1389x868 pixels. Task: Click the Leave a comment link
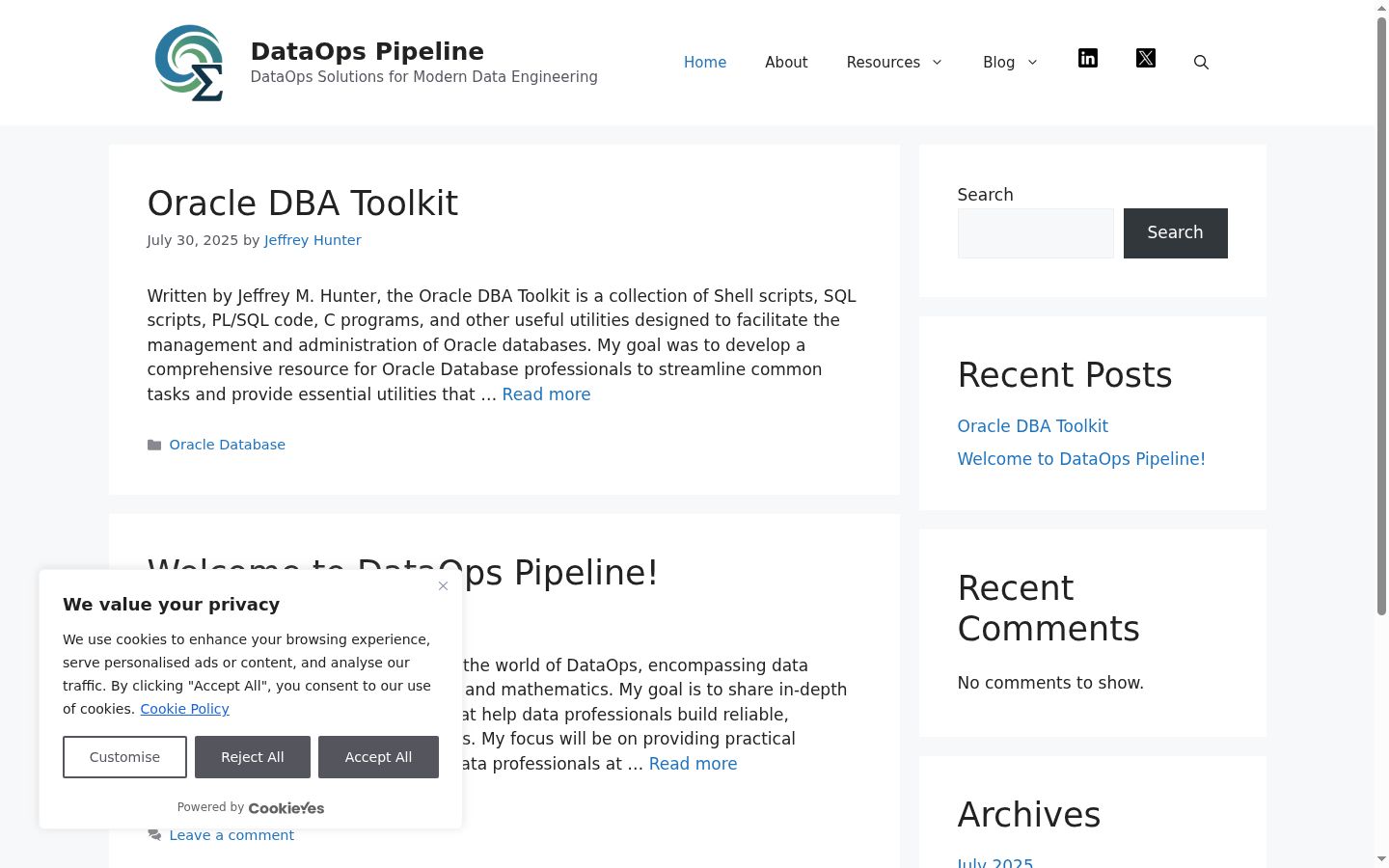click(x=231, y=835)
